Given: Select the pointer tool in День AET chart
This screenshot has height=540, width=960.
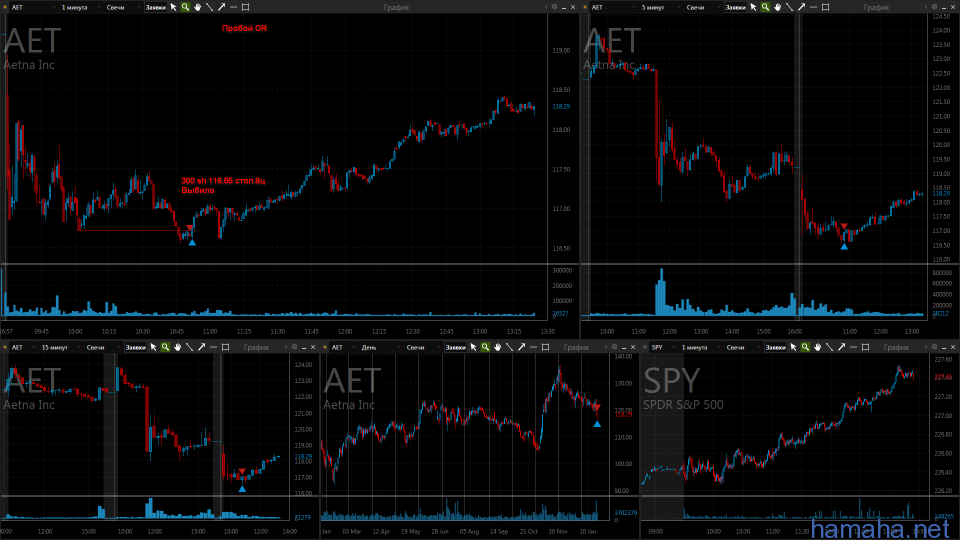Looking at the screenshot, I should point(473,347).
